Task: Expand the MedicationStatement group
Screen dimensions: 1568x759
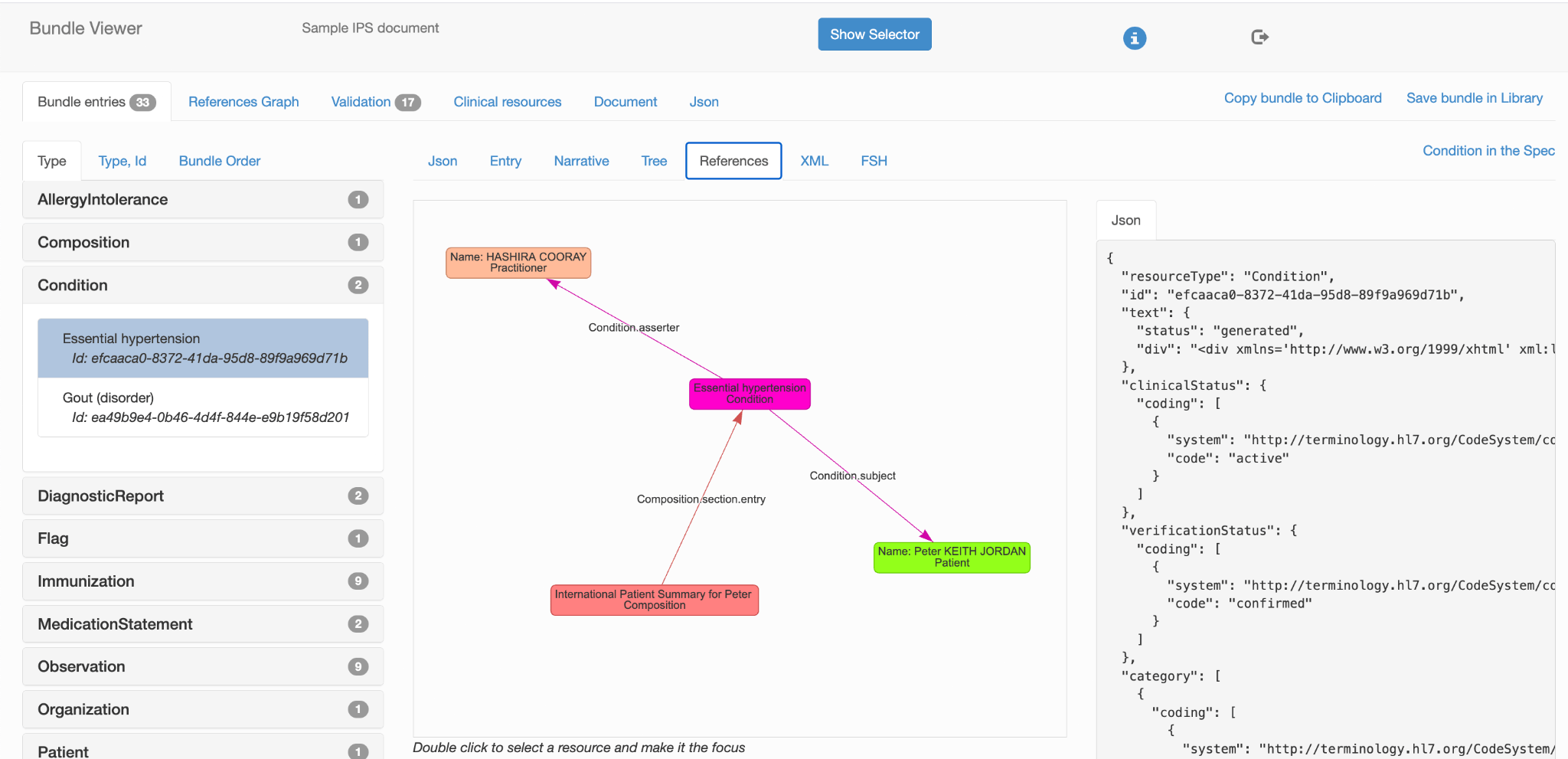Action: coord(203,624)
